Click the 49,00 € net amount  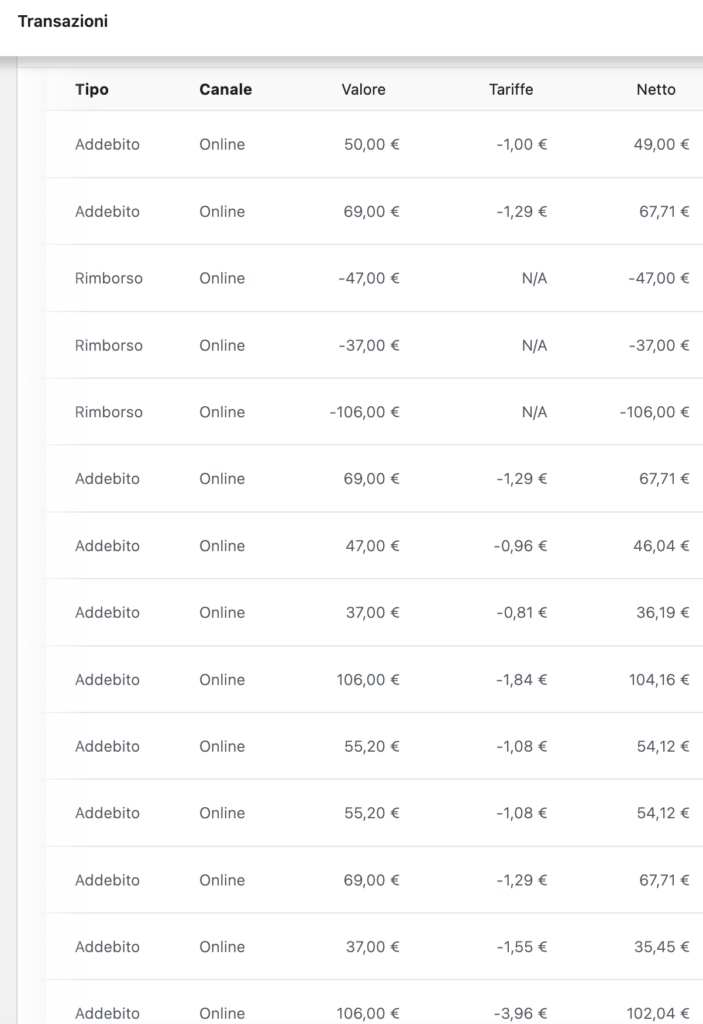coord(661,144)
